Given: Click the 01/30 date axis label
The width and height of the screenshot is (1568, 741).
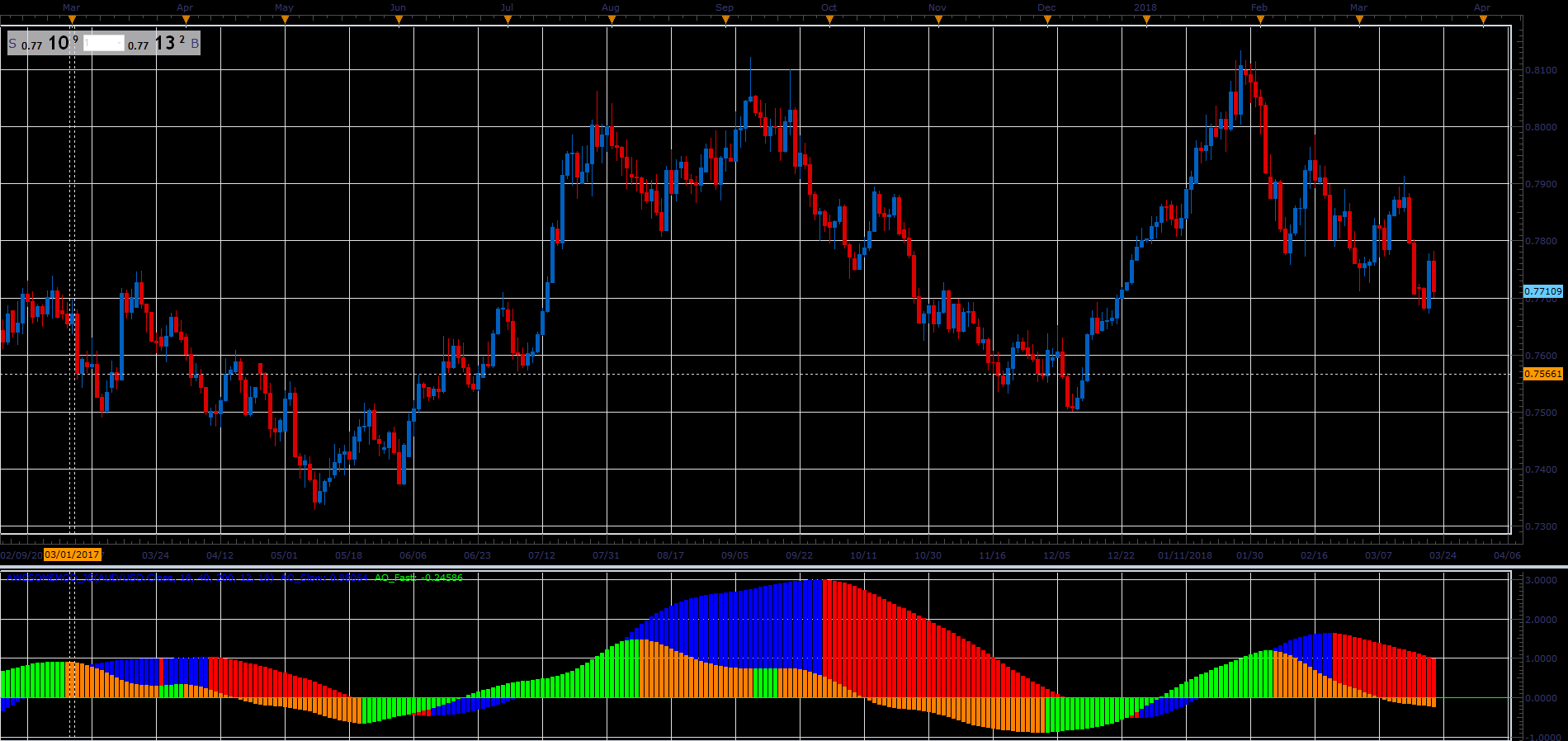Looking at the screenshot, I should [x=1249, y=555].
